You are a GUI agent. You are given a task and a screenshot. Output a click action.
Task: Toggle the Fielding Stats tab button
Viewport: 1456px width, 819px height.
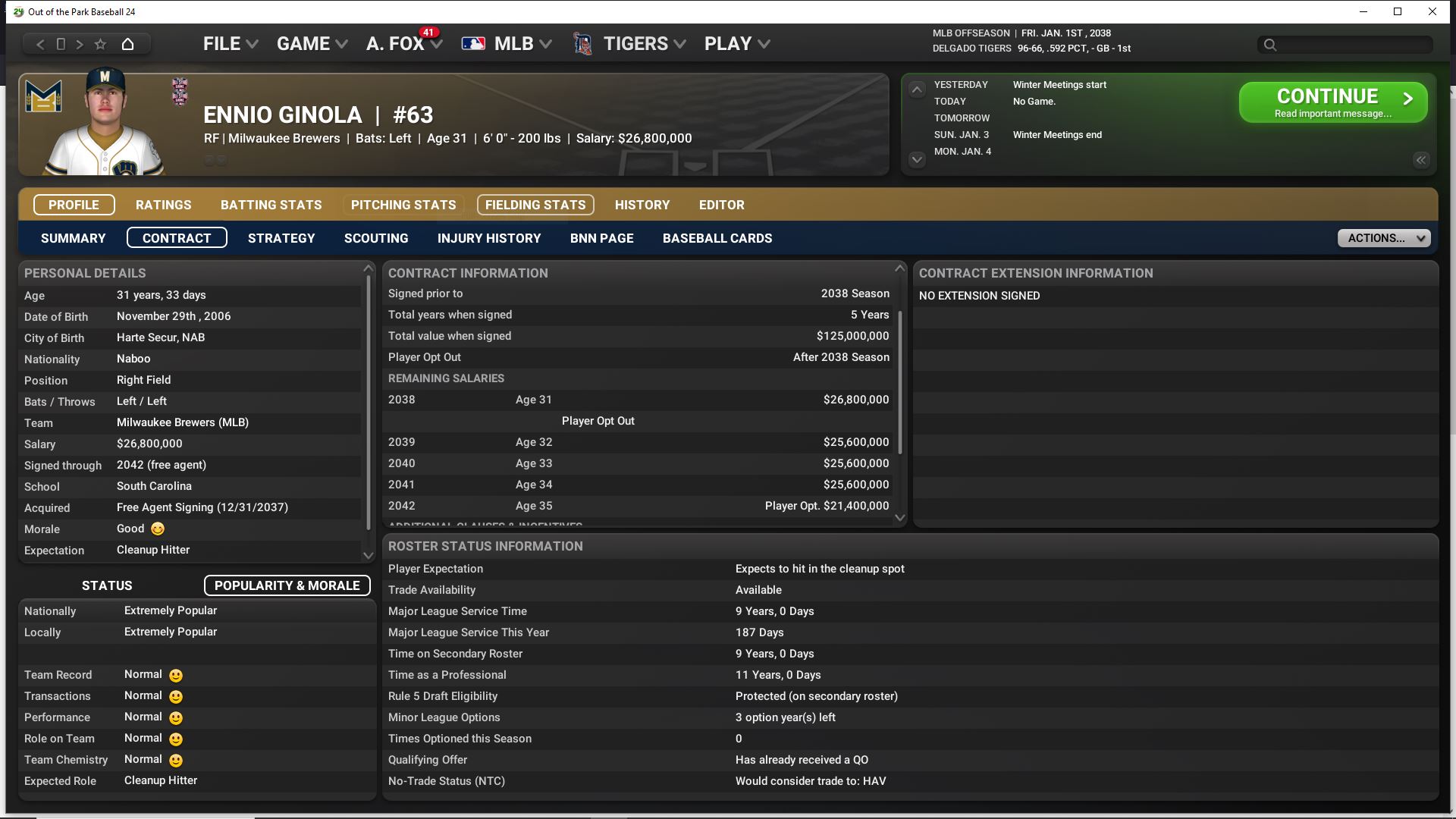point(535,205)
